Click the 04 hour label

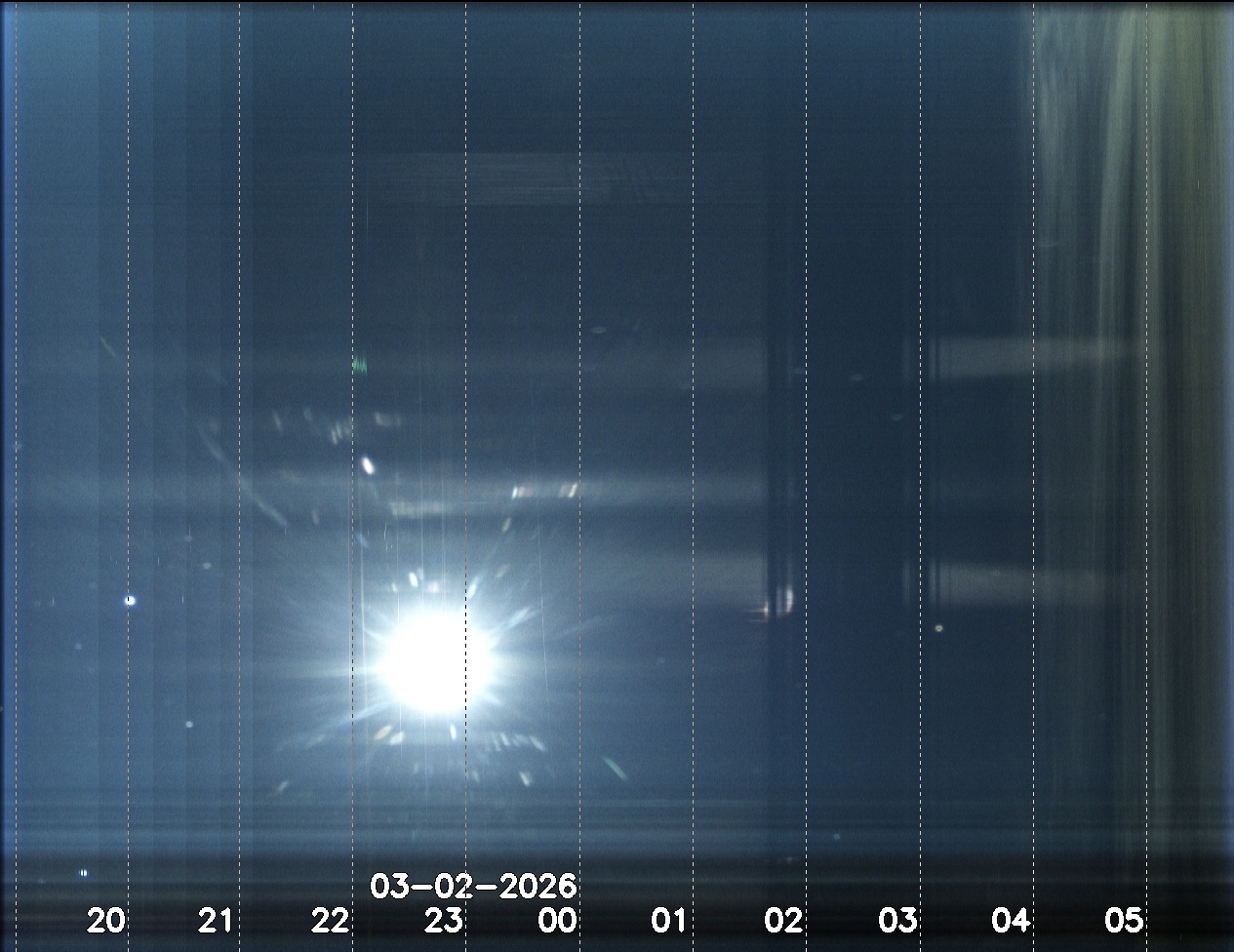(x=1011, y=920)
